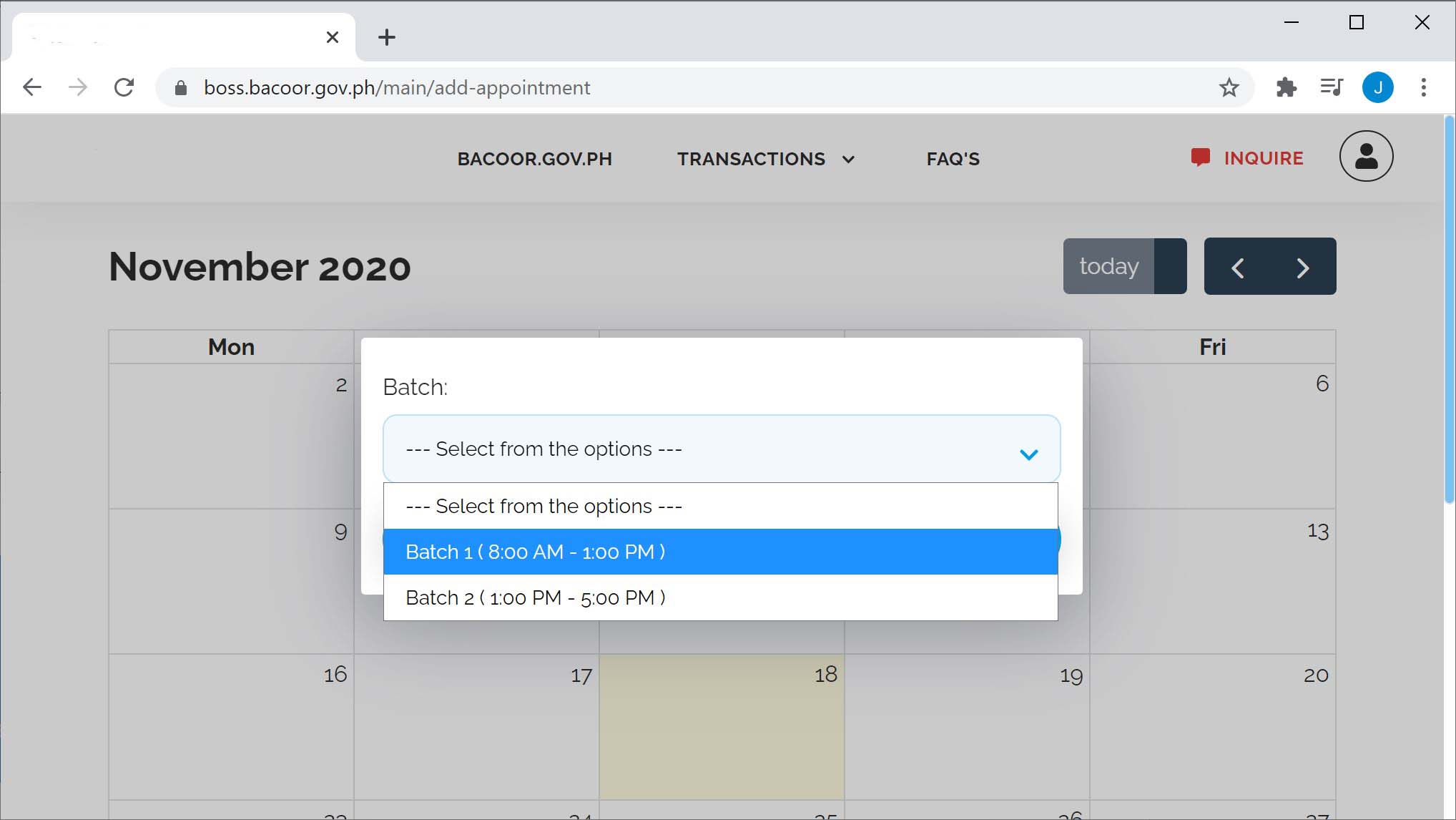Image resolution: width=1456 pixels, height=820 pixels.
Task: Click the padlock icon in address bar
Action: click(181, 87)
